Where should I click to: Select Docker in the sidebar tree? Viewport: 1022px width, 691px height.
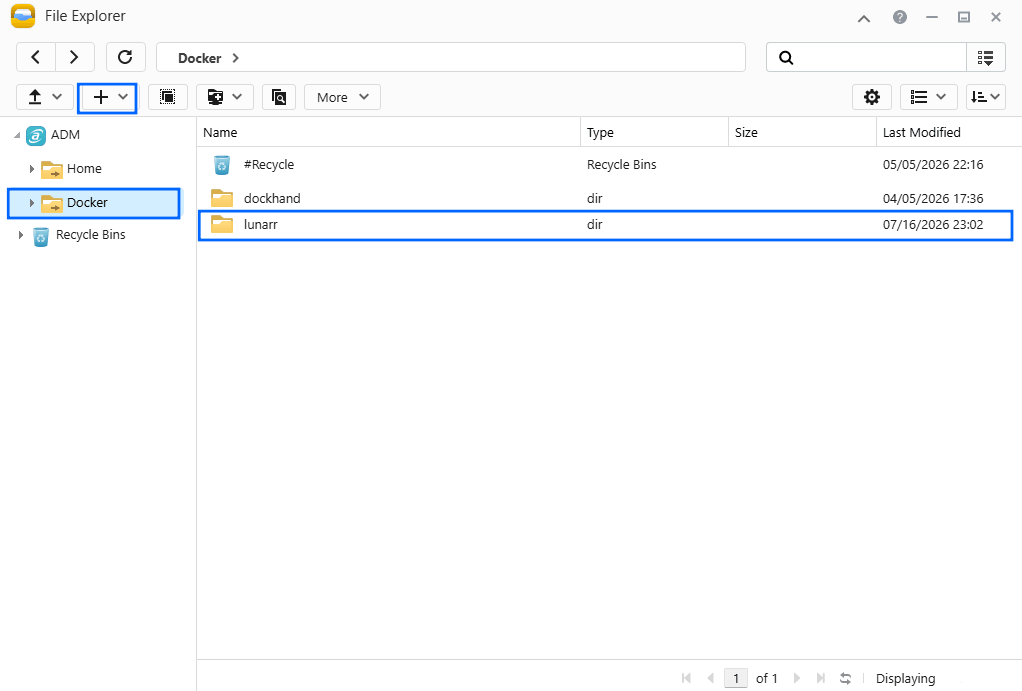(87, 203)
